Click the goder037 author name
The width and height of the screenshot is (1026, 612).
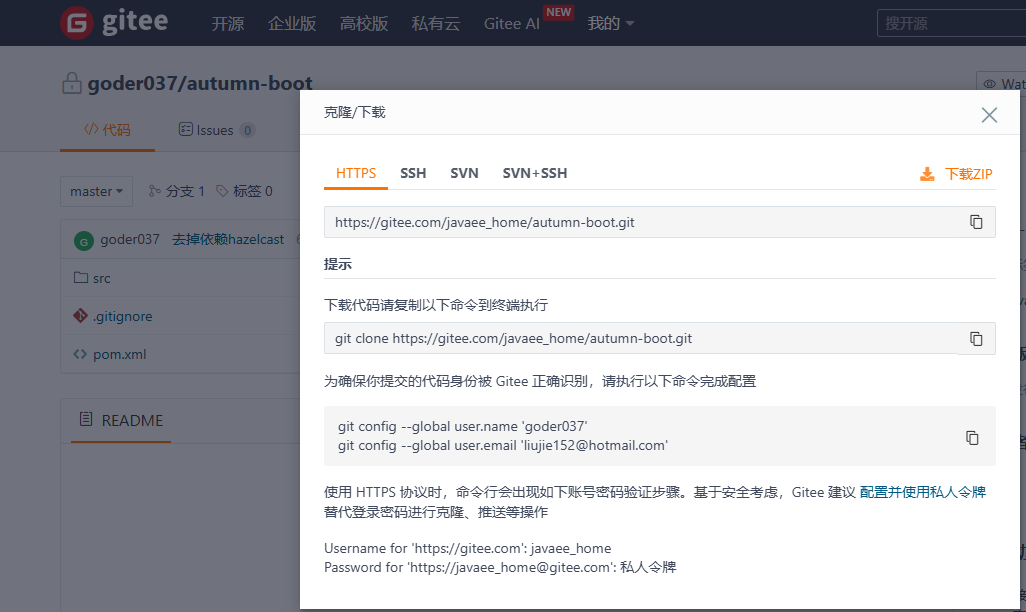coord(130,240)
